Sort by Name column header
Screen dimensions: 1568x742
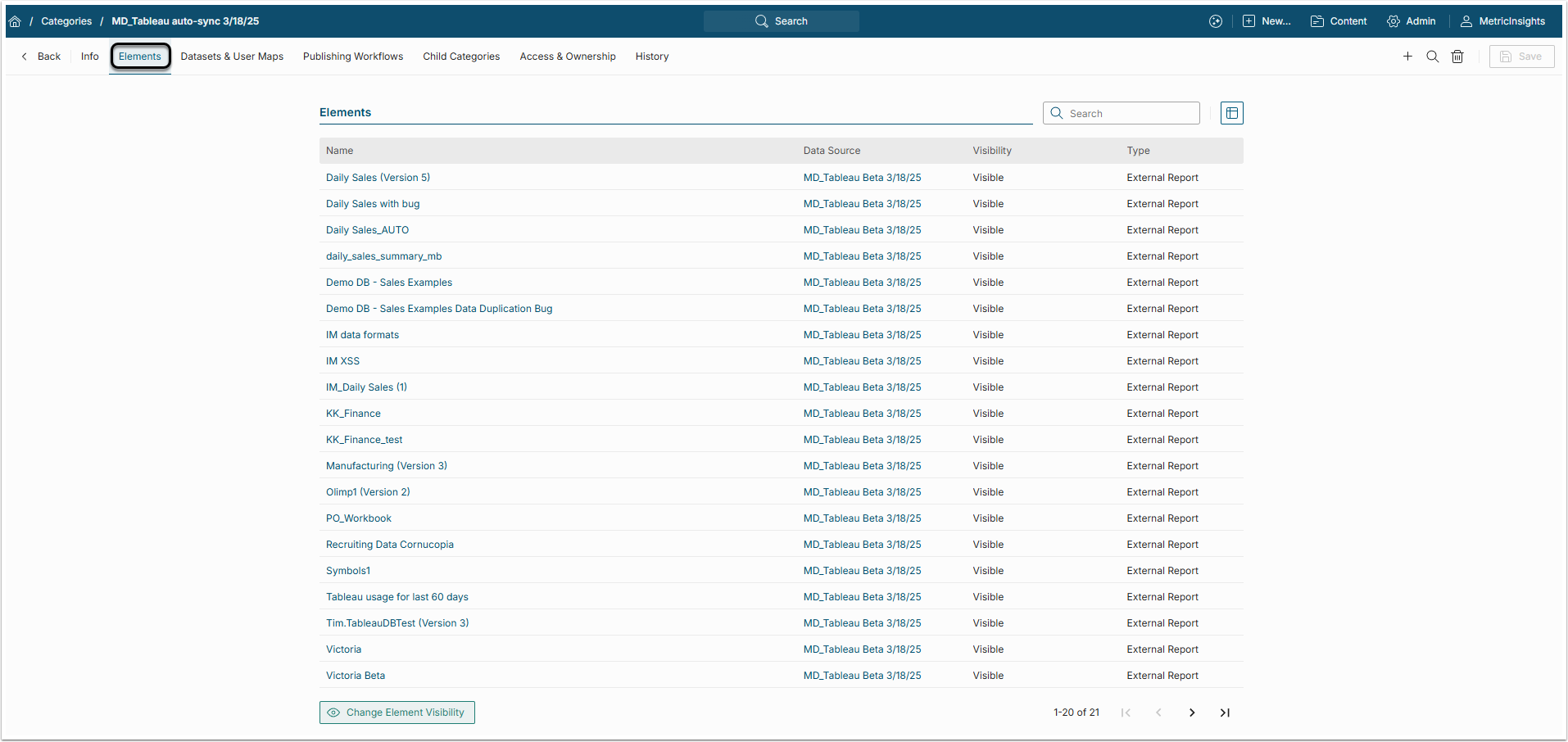click(340, 151)
